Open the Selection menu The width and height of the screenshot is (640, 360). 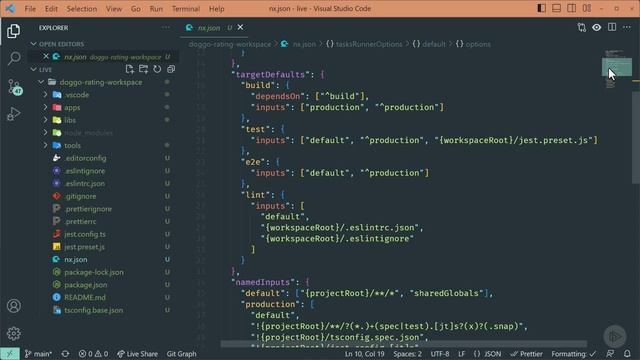[82, 9]
